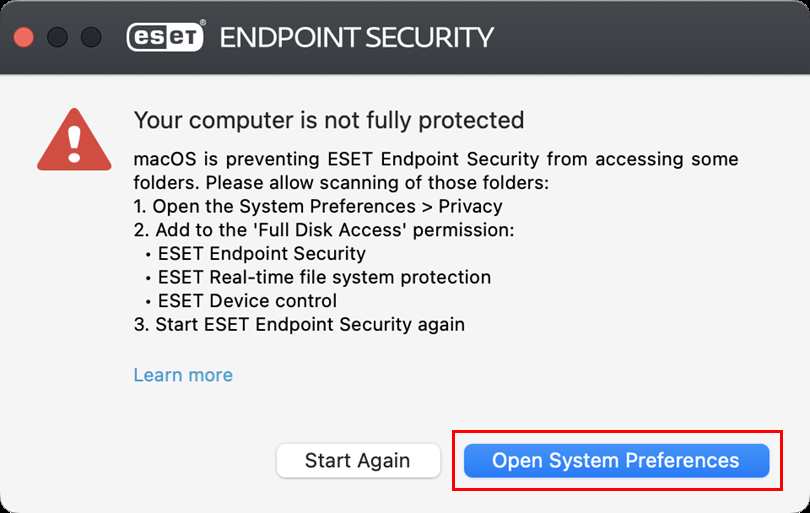Click the empty title bar area

650,38
